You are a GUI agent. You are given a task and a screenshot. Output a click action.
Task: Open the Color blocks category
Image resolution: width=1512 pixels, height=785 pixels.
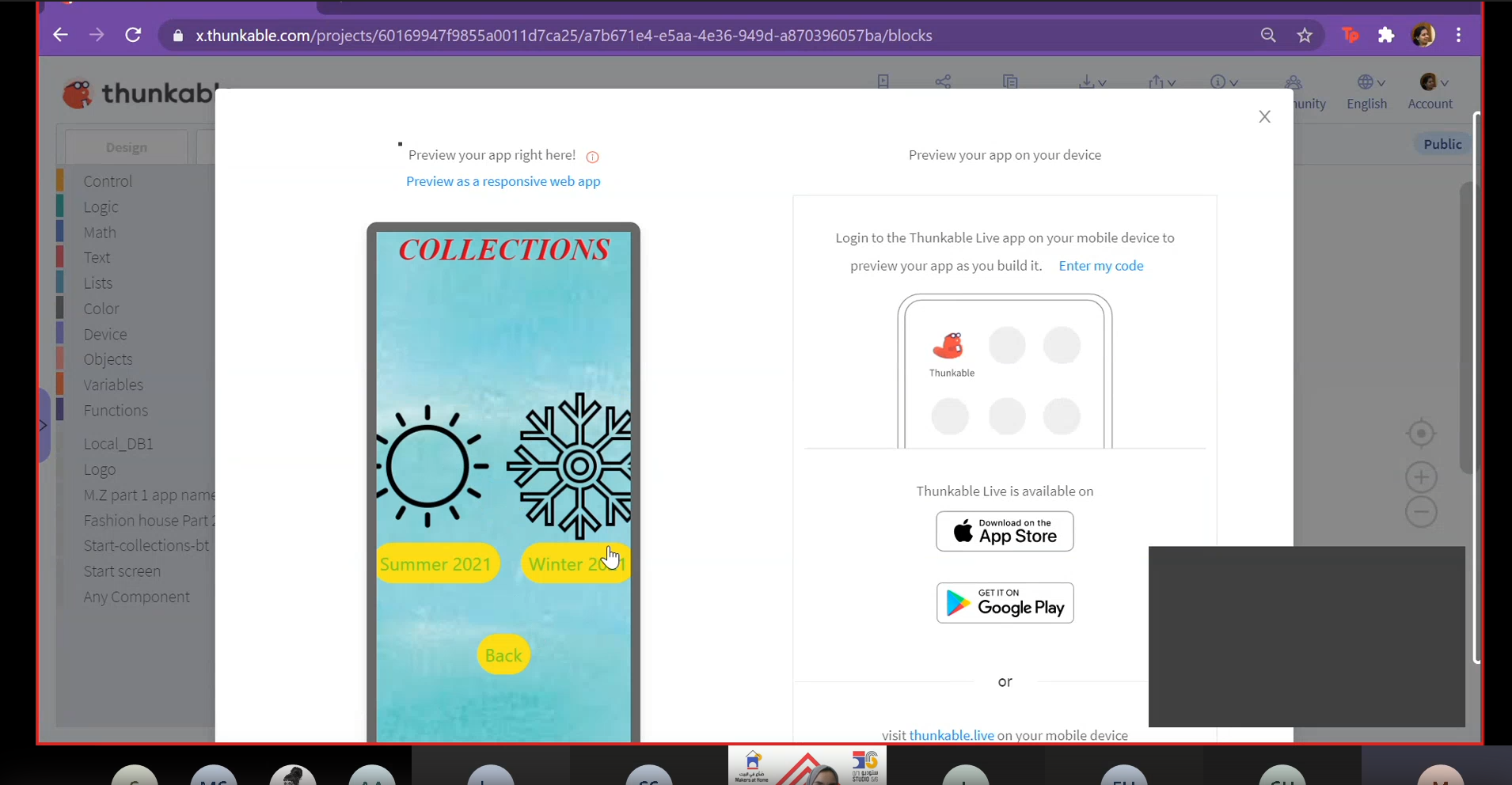101,309
